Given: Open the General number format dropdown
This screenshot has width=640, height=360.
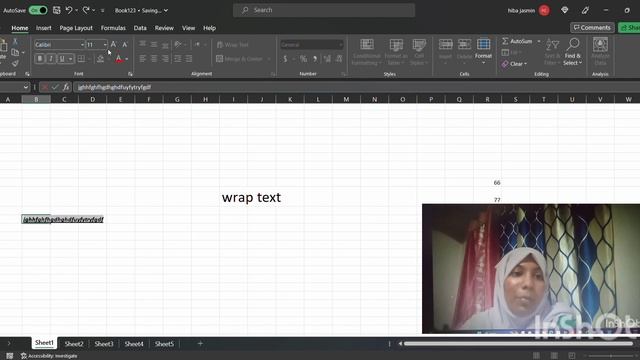Looking at the screenshot, I should pyautogui.click(x=340, y=44).
